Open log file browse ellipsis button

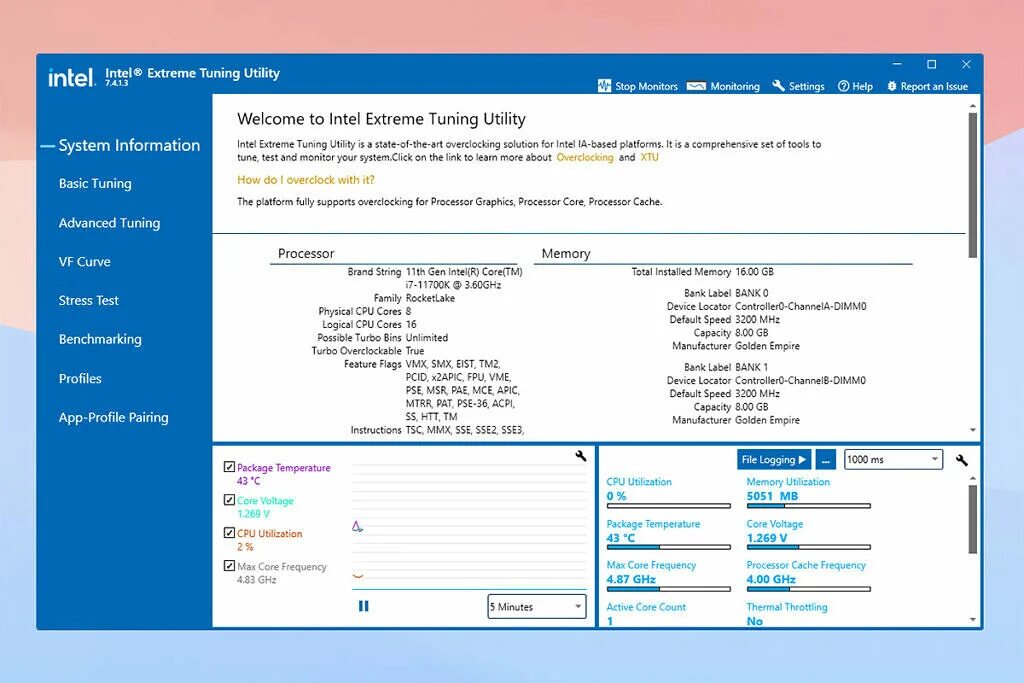point(826,460)
